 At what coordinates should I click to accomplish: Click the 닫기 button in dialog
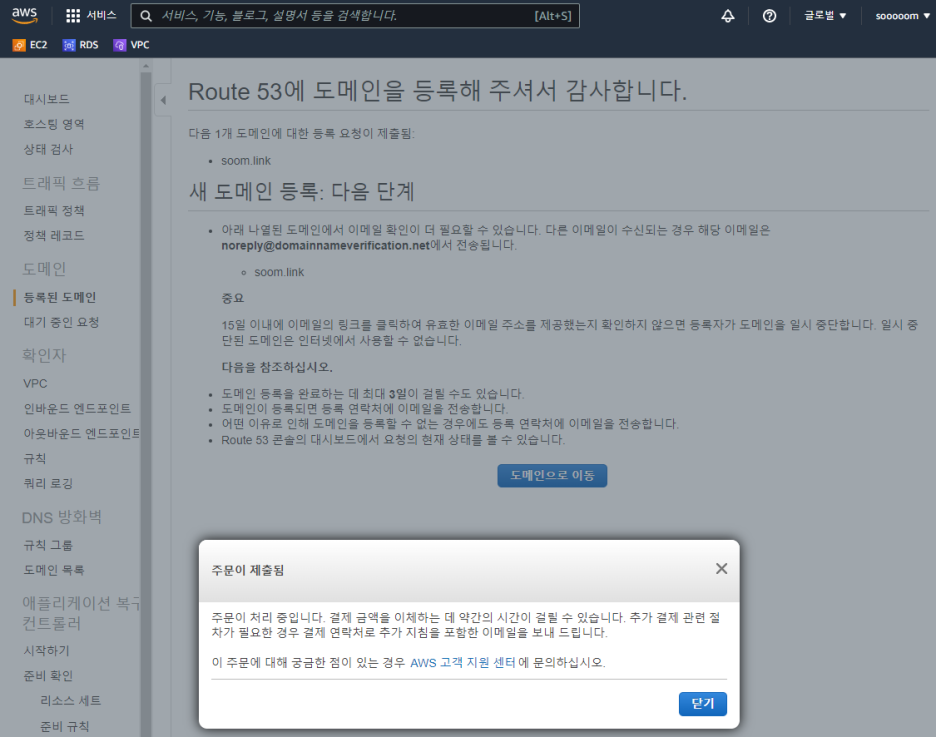point(703,704)
